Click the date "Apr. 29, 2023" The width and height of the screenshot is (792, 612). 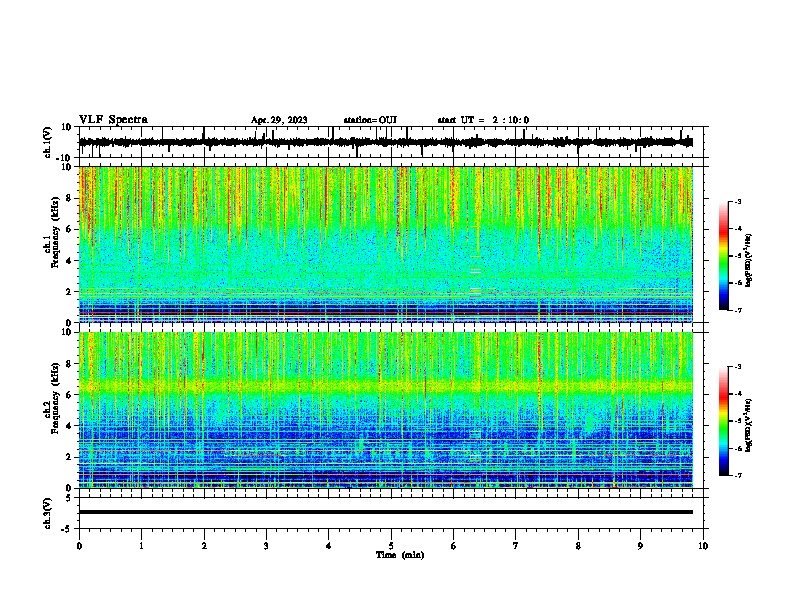click(x=279, y=120)
